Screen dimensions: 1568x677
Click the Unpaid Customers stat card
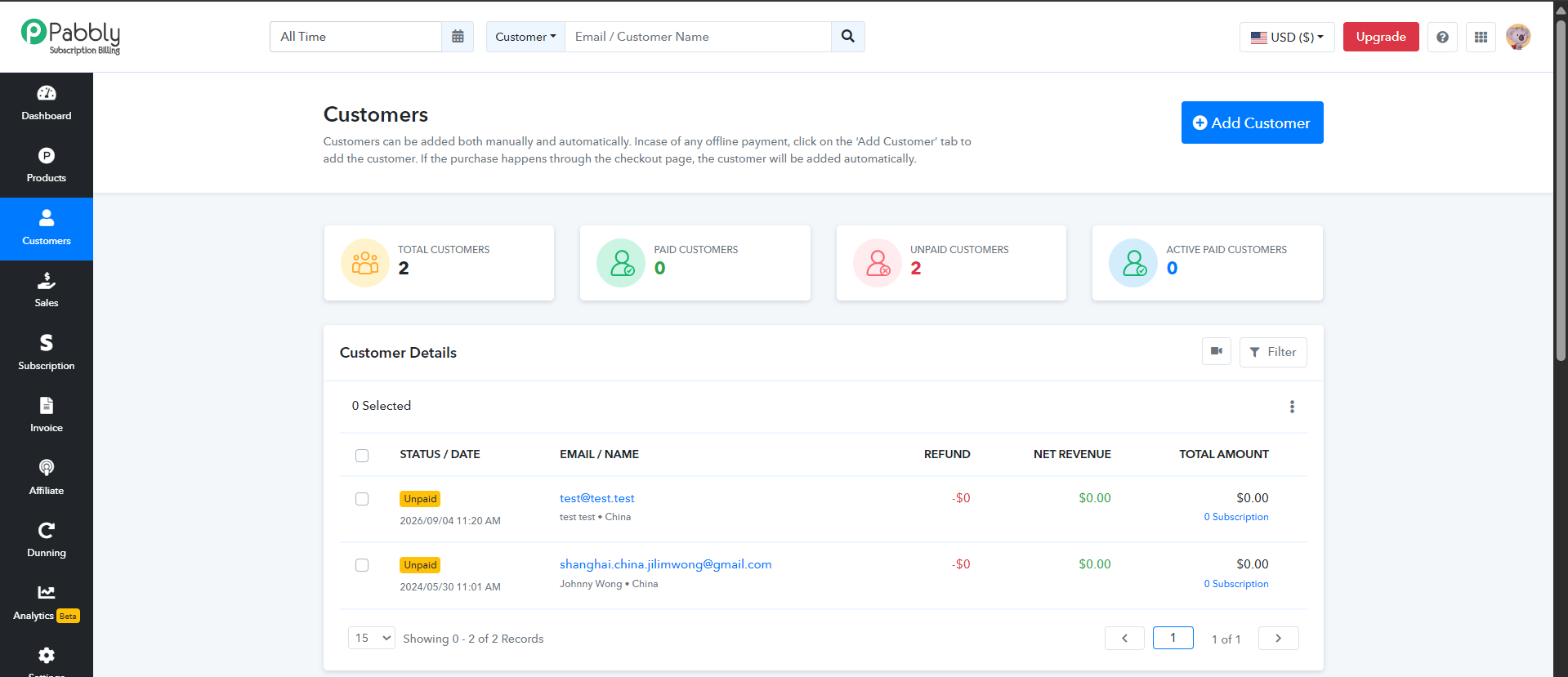coord(951,263)
